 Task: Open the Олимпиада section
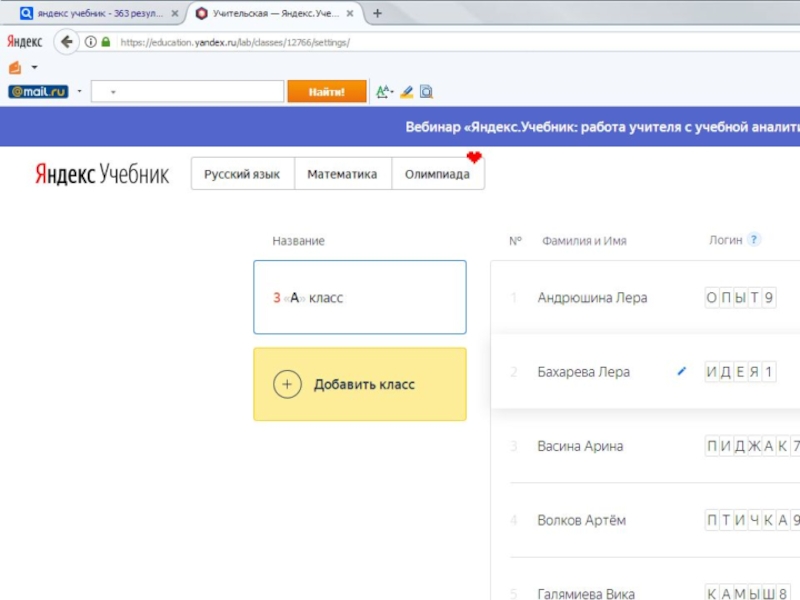coord(437,174)
